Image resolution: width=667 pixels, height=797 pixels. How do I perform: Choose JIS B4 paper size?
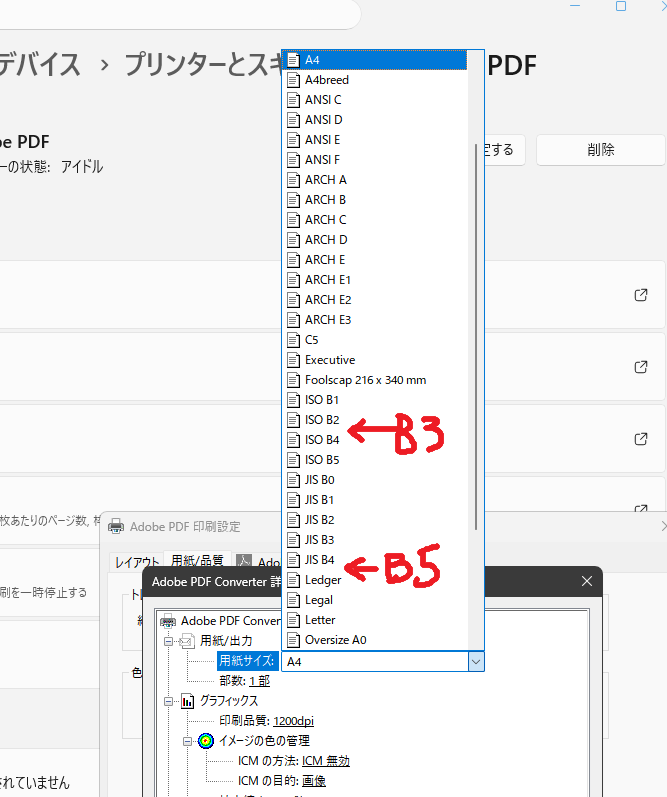point(375,560)
